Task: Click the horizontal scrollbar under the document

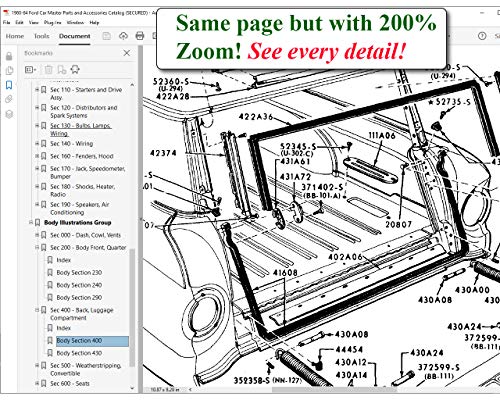Action: coord(334,389)
